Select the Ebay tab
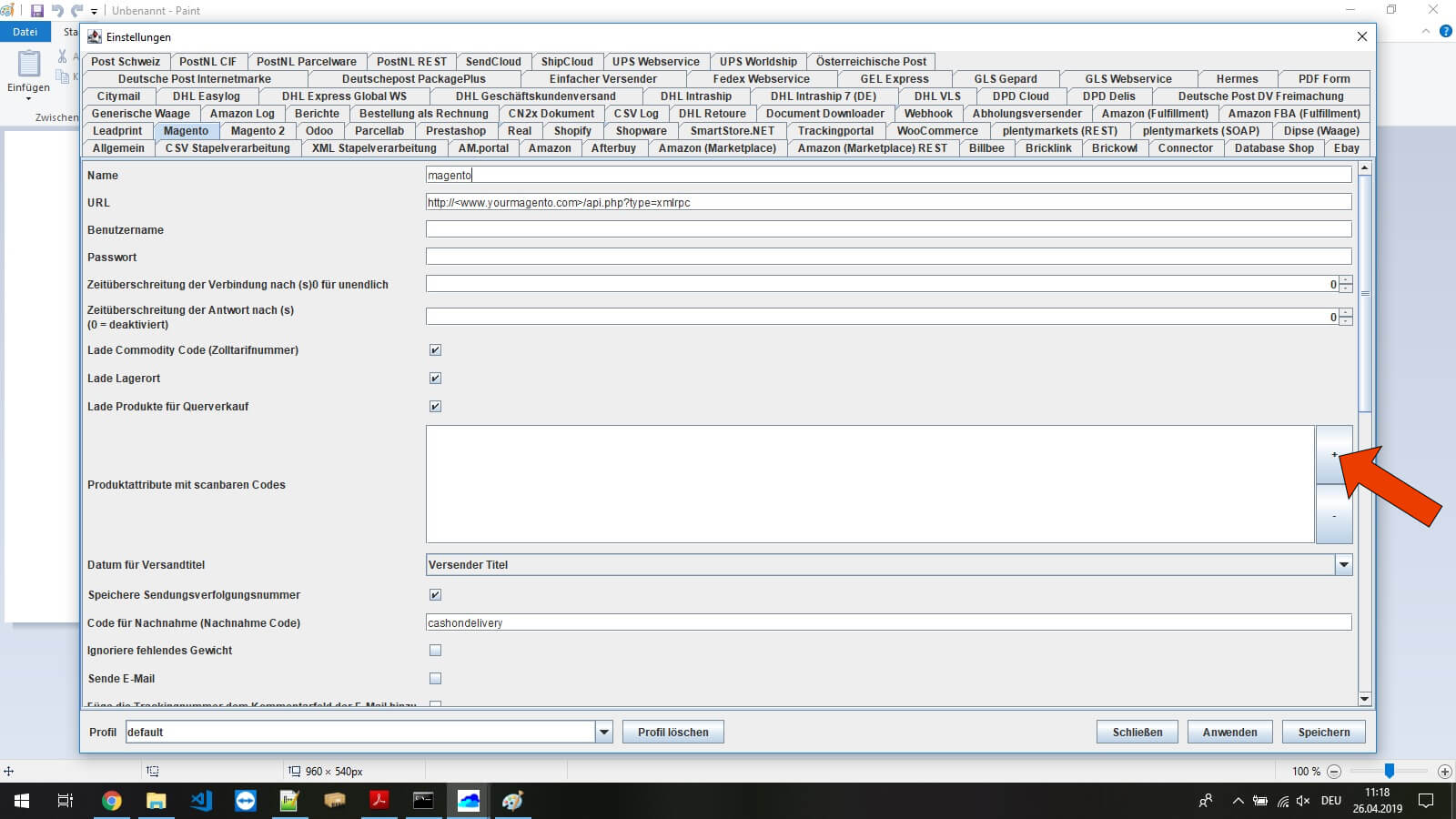 (x=1347, y=148)
